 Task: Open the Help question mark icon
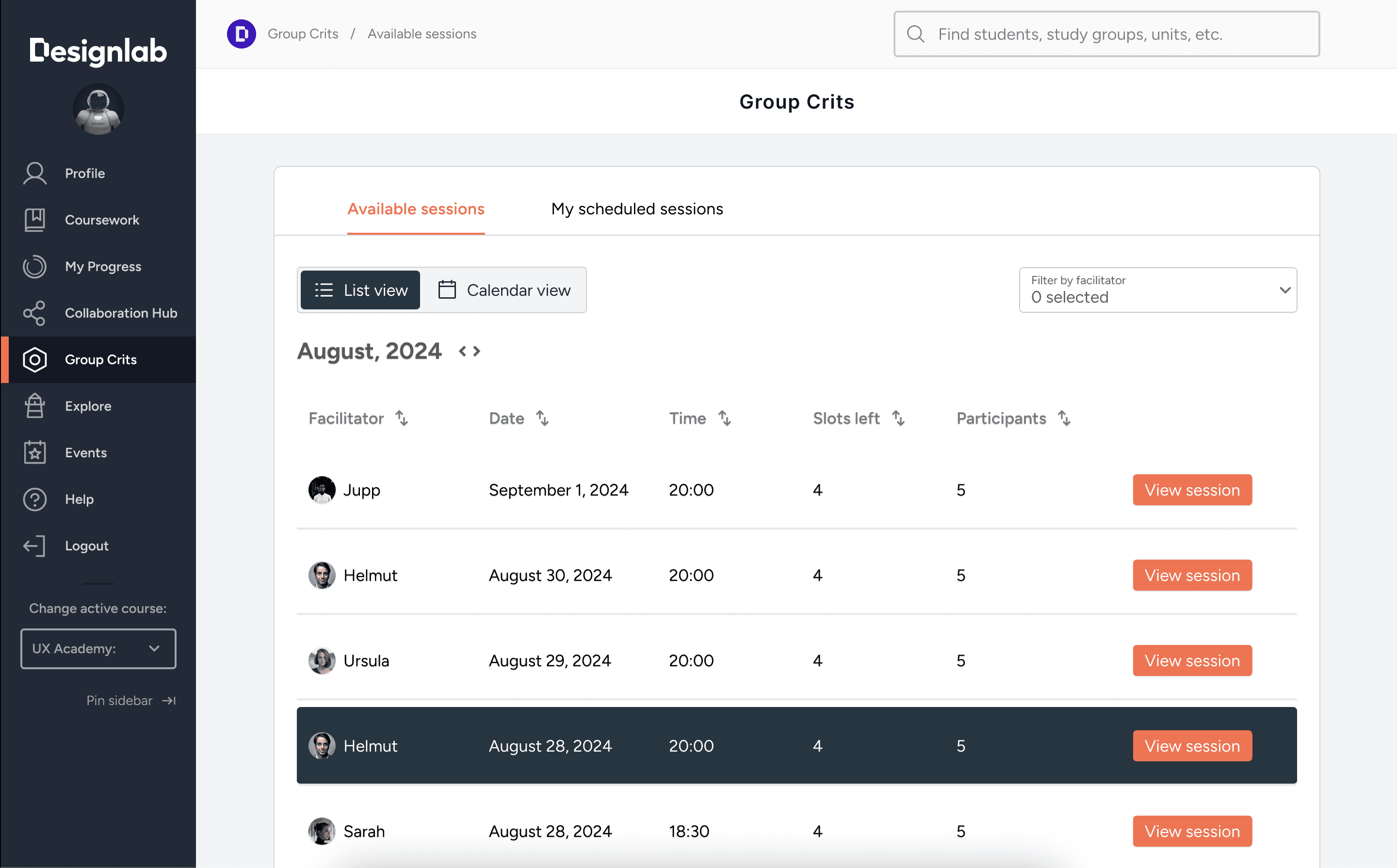34,499
